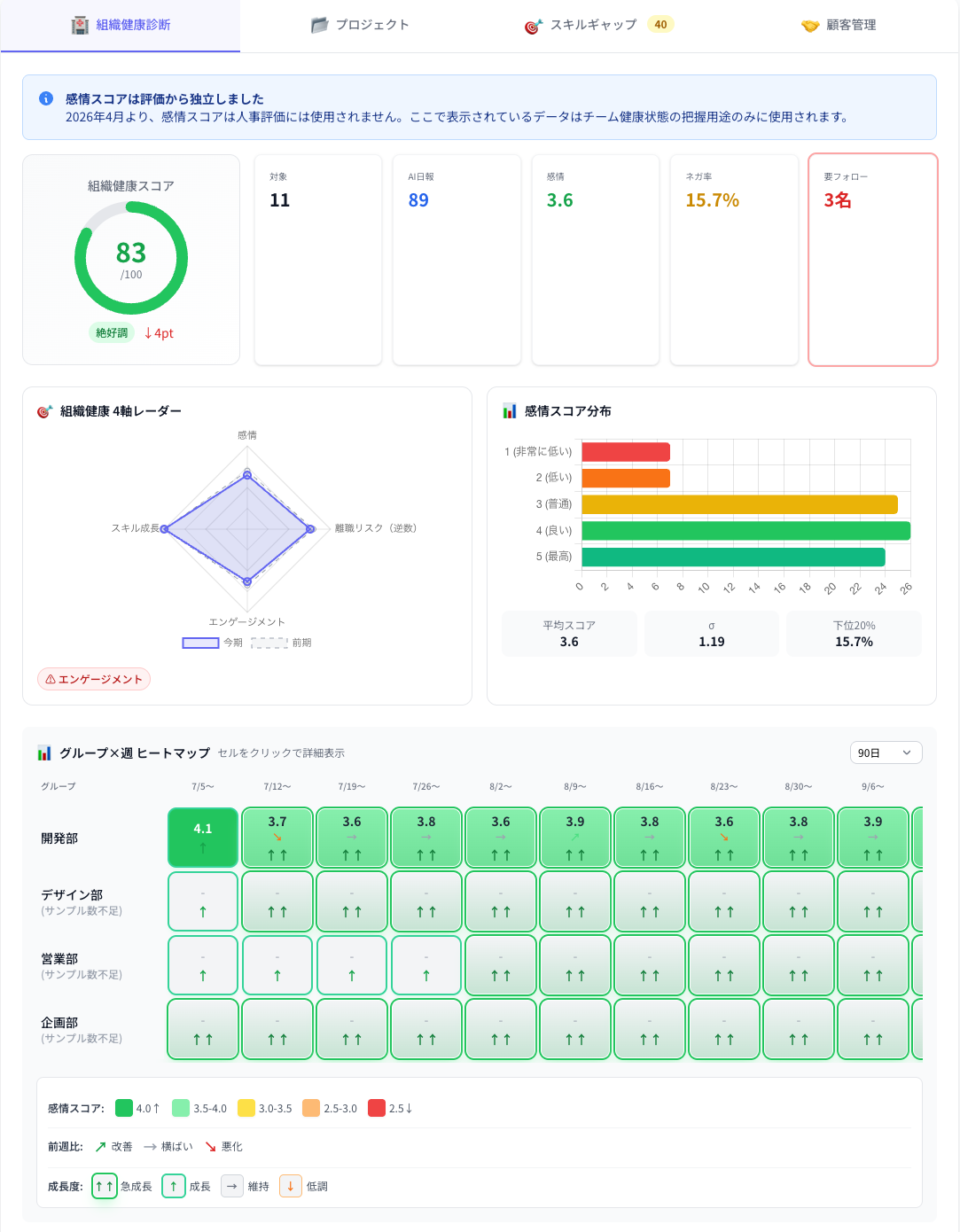
Task: Click the chart icon beside グループ×週 ヒートマップ
Action: pos(44,753)
